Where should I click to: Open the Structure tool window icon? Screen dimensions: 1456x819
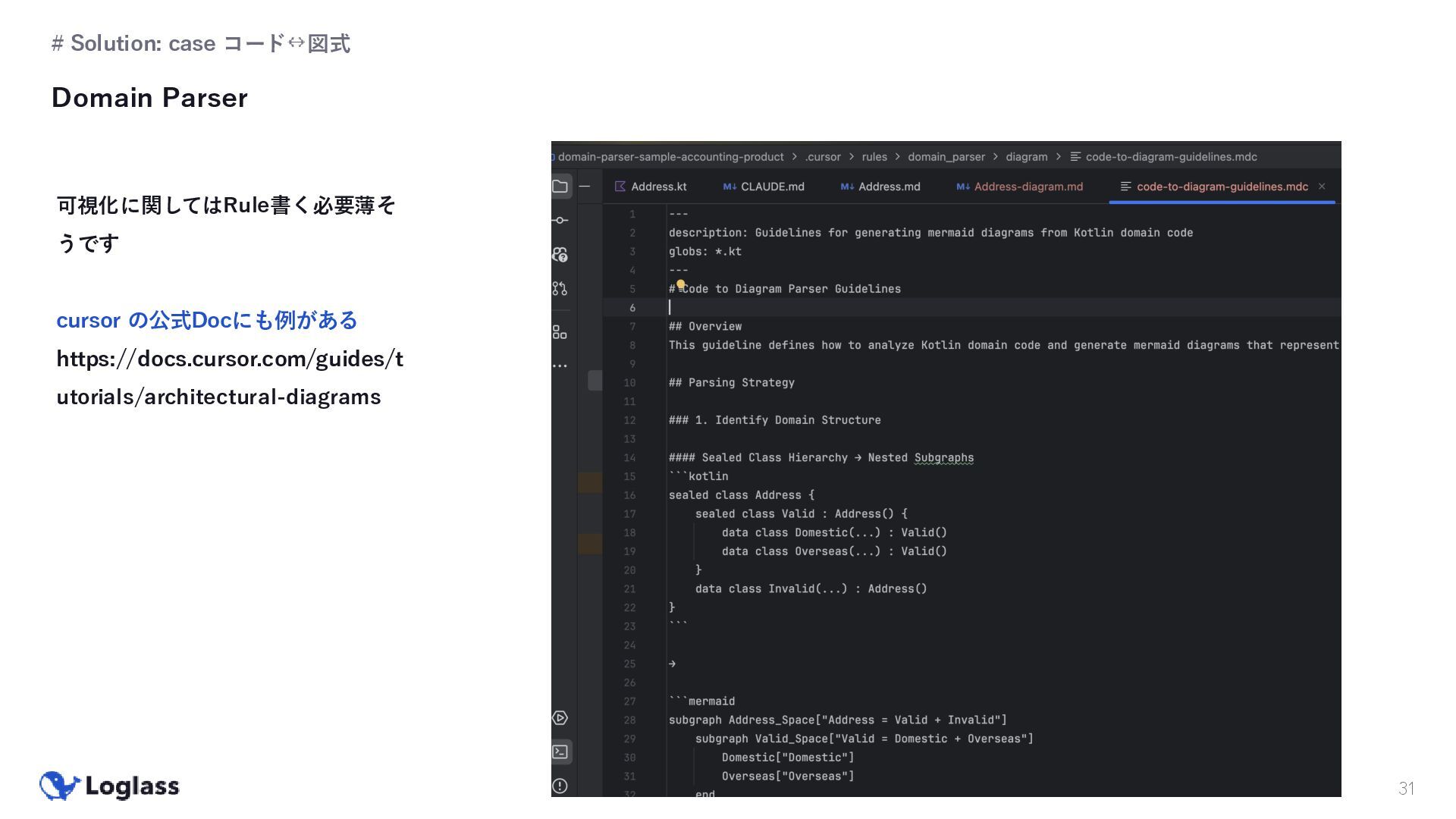(x=560, y=332)
